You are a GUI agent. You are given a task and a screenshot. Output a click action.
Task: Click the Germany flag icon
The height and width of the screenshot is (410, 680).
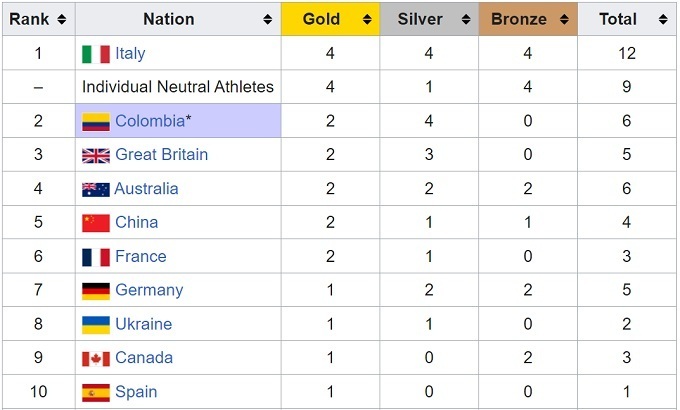[x=96, y=290]
